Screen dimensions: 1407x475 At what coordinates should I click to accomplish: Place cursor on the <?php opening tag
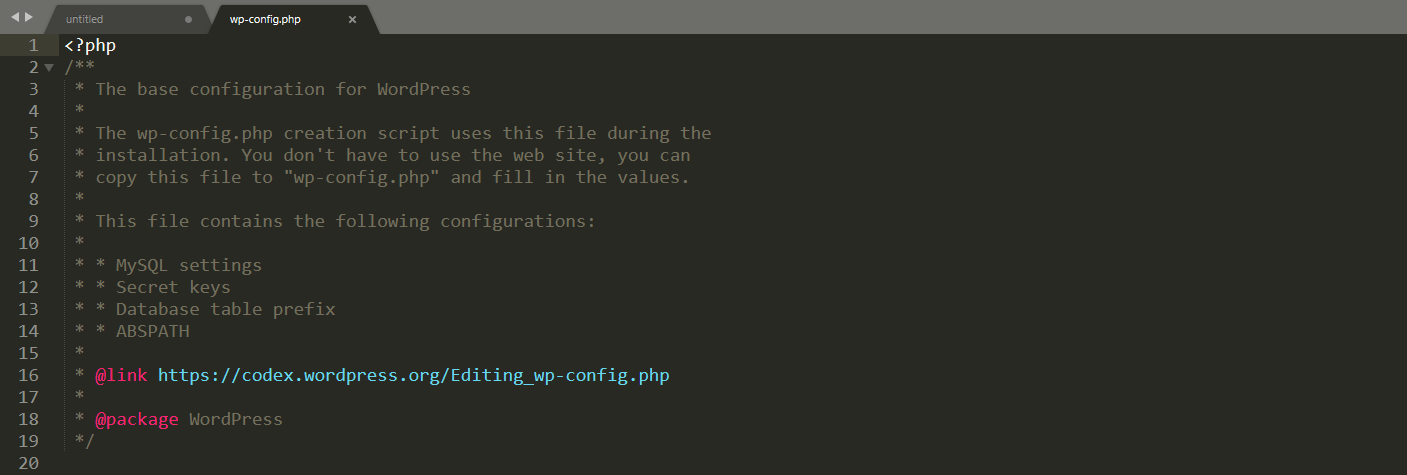[90, 46]
